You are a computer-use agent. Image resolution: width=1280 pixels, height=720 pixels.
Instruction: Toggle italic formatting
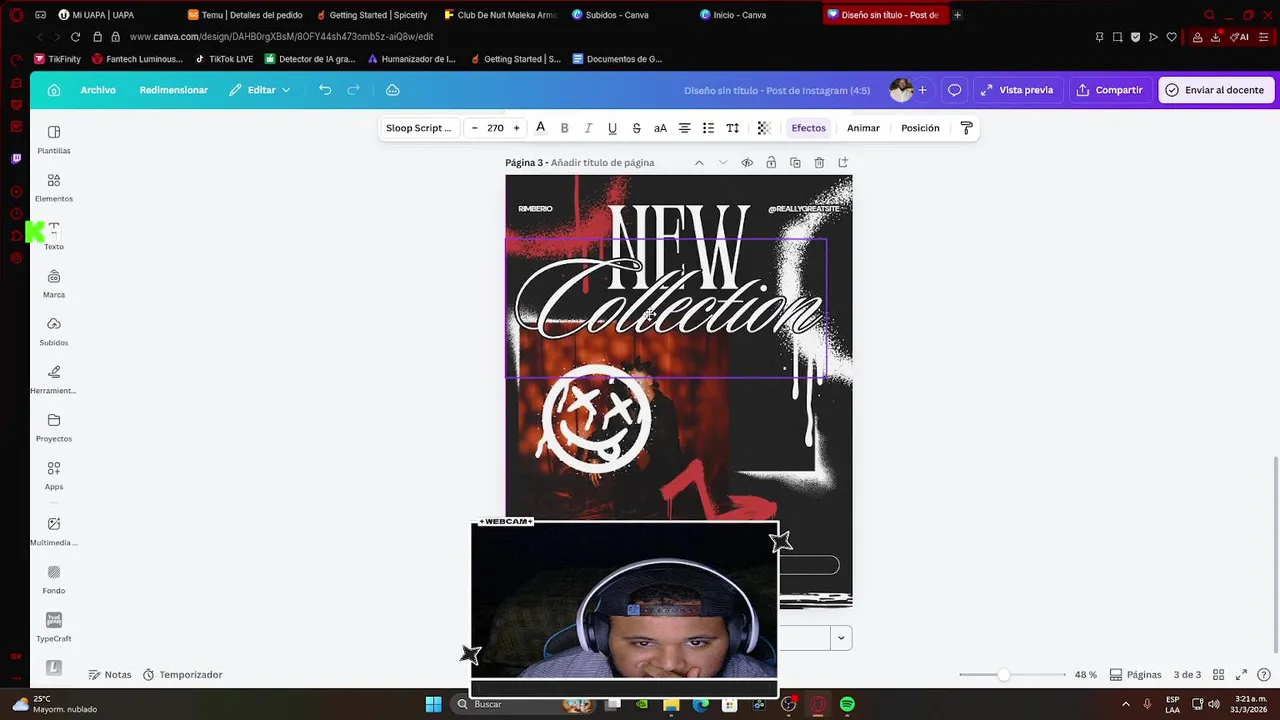(x=588, y=128)
